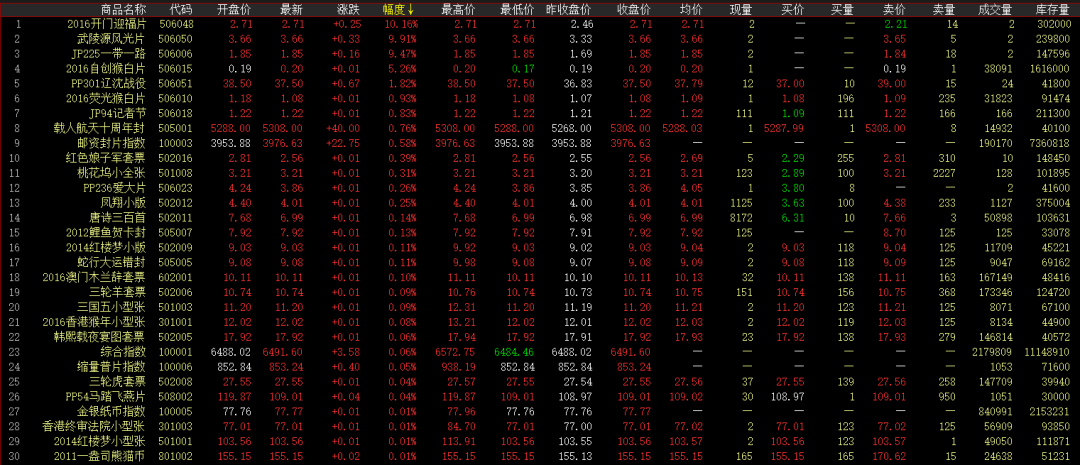
Task: Select the JP225一带一路 row name
Action: click(x=110, y=54)
